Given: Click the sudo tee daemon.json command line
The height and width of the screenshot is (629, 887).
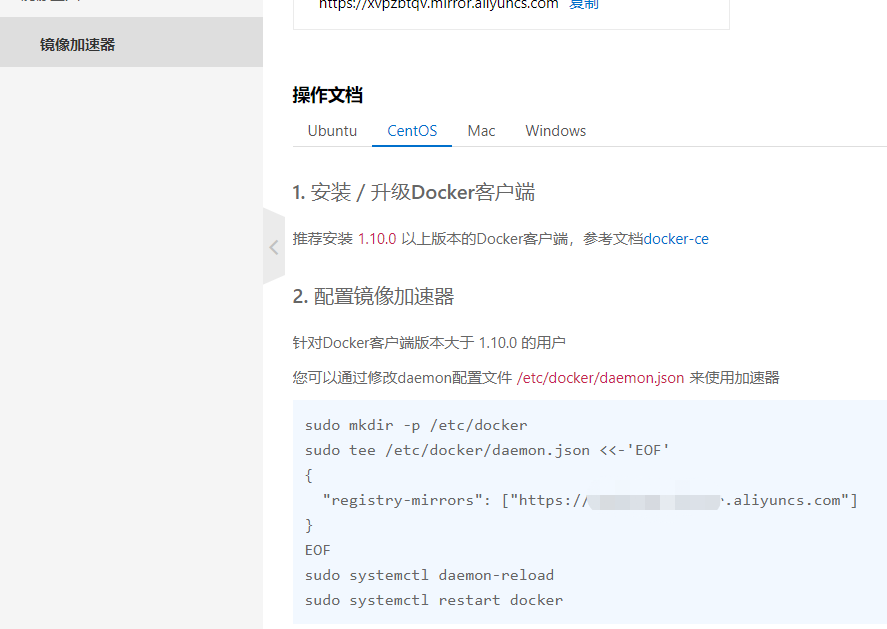Looking at the screenshot, I should [487, 450].
